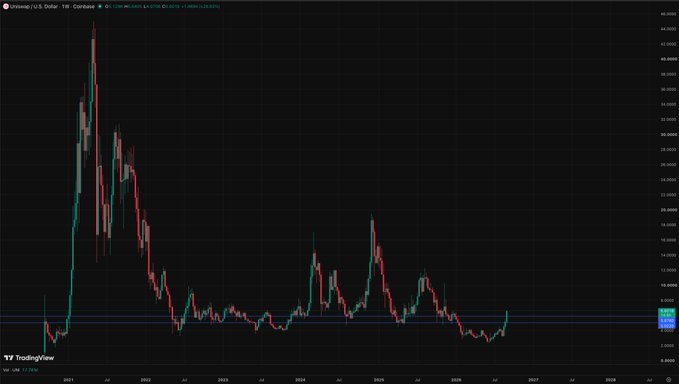The height and width of the screenshot is (384, 679).
Task: Click the 0.0000 price axis label
Action: [669, 361]
